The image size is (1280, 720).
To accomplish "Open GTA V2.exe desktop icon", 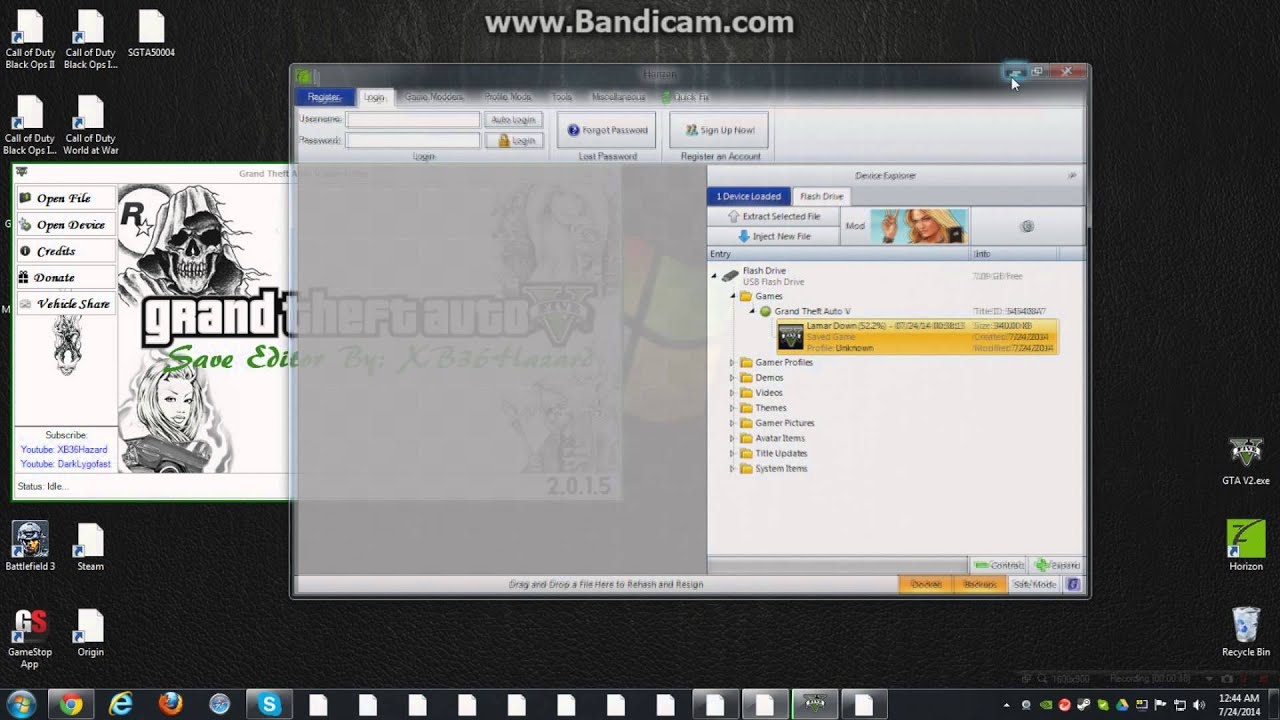I will [x=1245, y=461].
